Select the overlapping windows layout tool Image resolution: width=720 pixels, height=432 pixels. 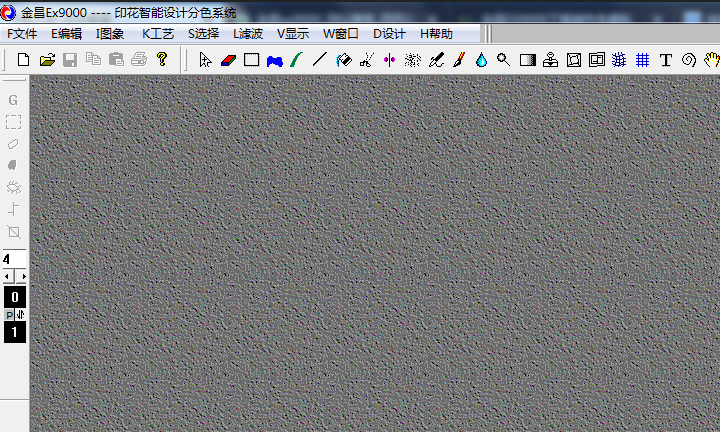coord(596,60)
